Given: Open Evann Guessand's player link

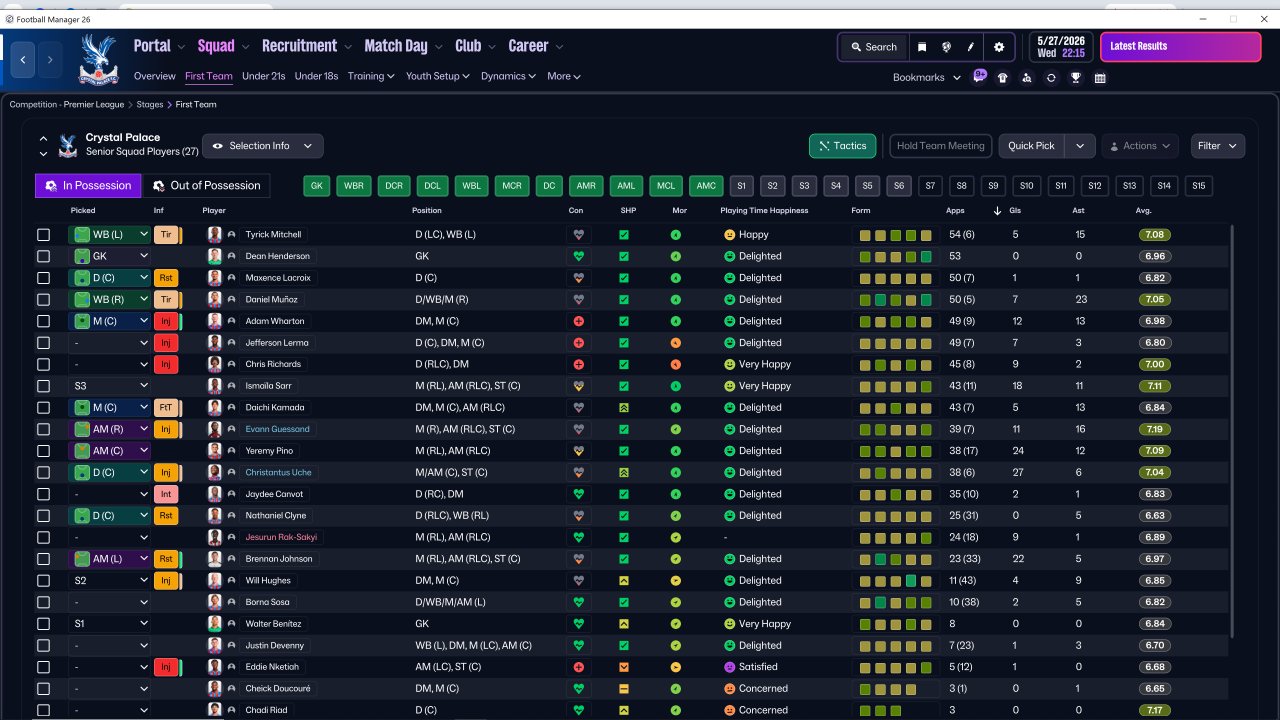Looking at the screenshot, I should click(x=278, y=429).
